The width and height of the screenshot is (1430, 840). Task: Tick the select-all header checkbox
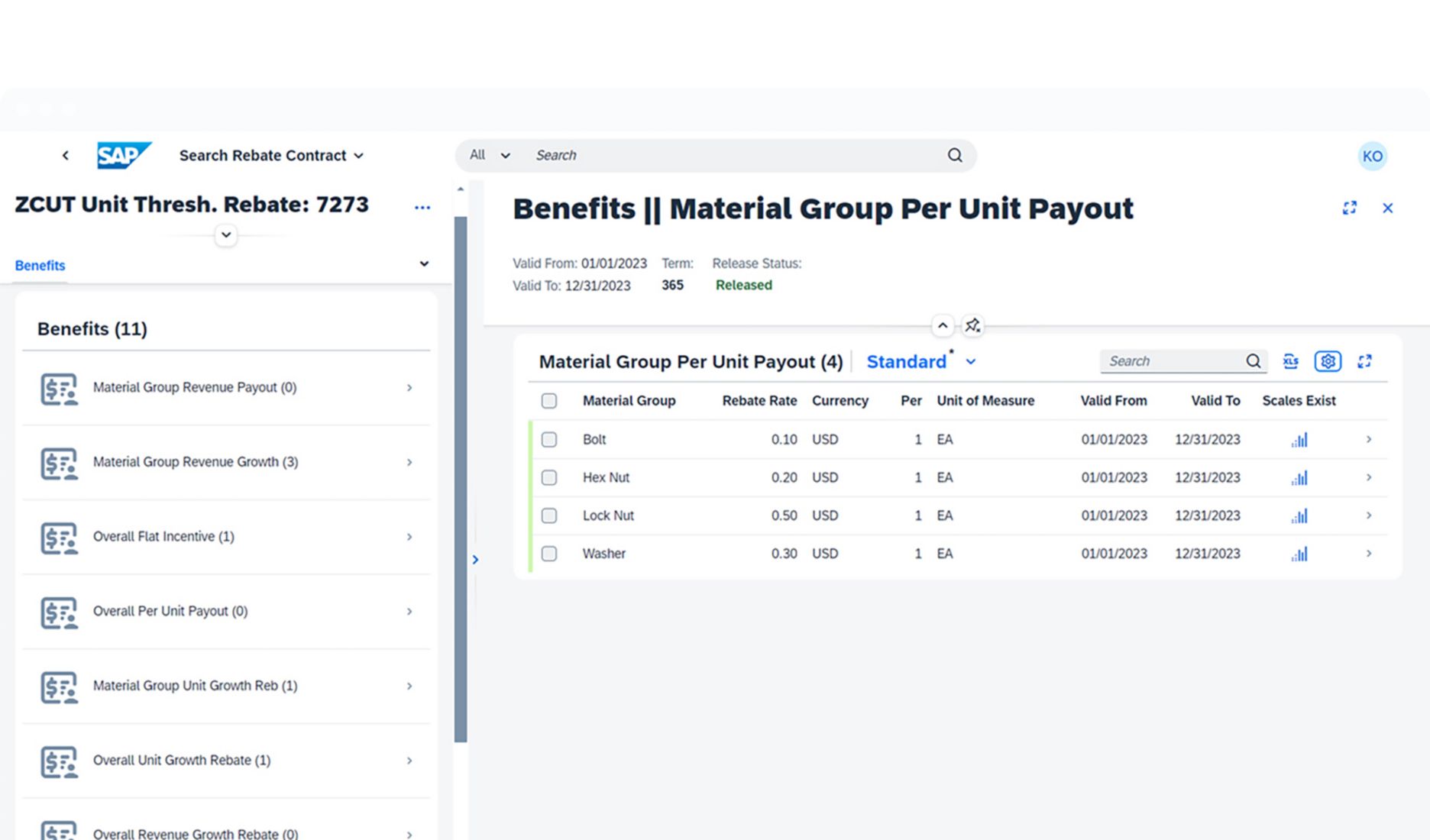[549, 401]
